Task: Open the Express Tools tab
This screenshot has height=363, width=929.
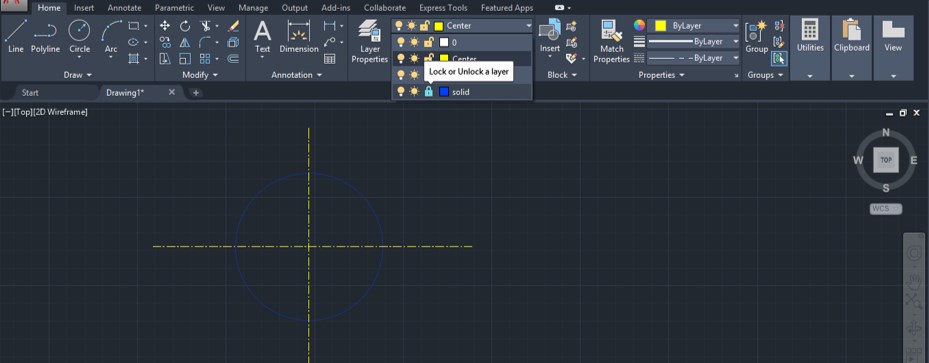Action: coord(443,8)
